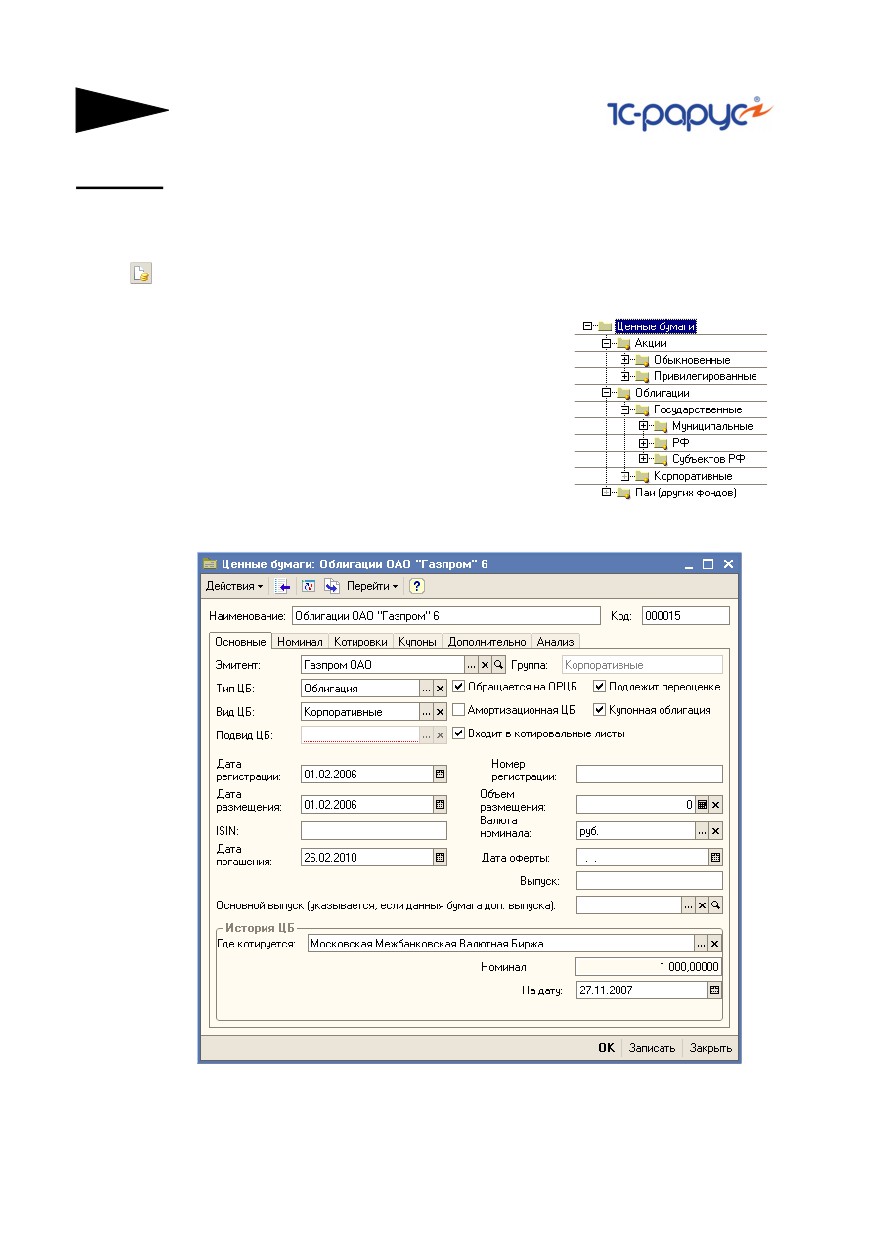
Task: Collapse the Ценные бумаги tree root
Action: coord(587,326)
